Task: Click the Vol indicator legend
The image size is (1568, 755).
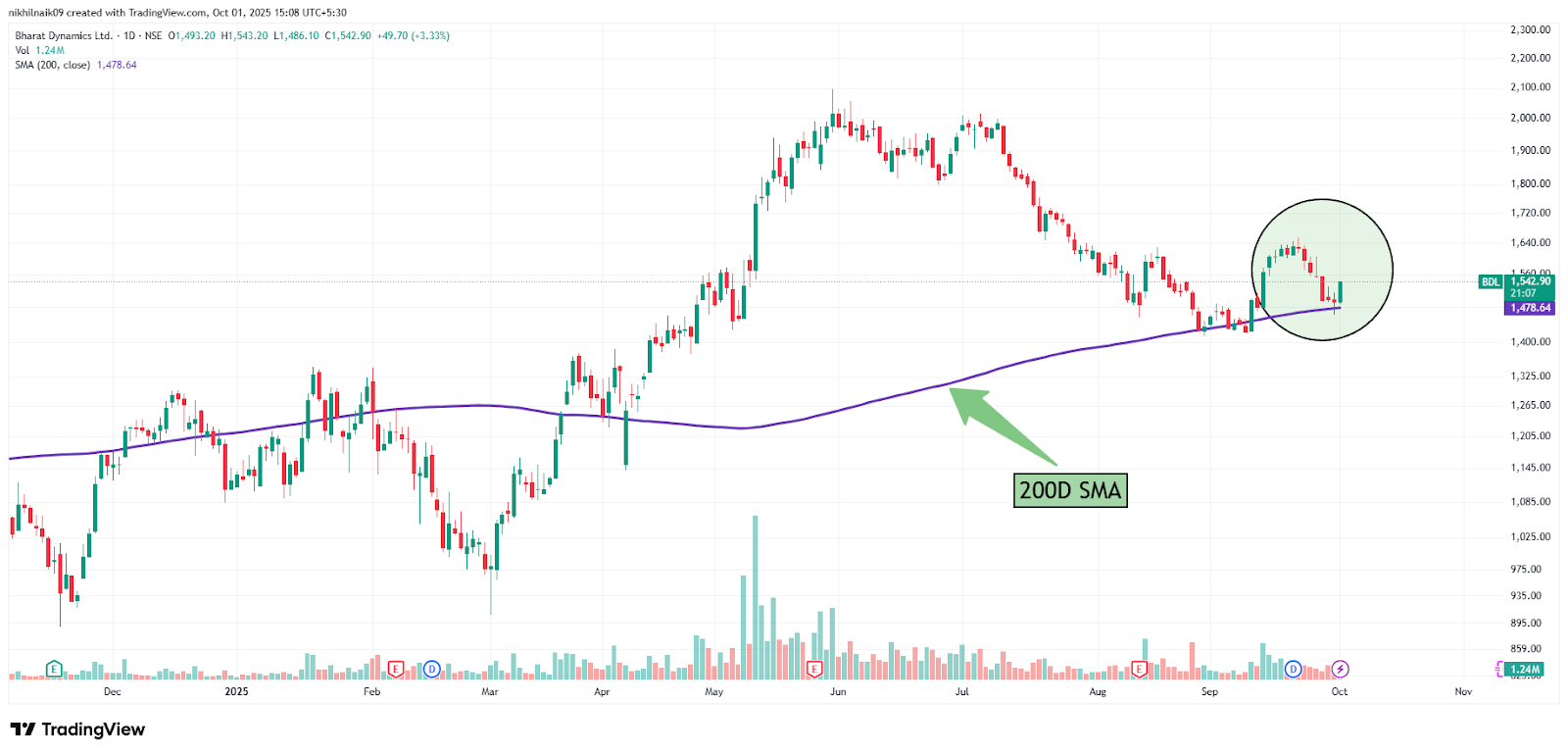Action: click(23, 50)
